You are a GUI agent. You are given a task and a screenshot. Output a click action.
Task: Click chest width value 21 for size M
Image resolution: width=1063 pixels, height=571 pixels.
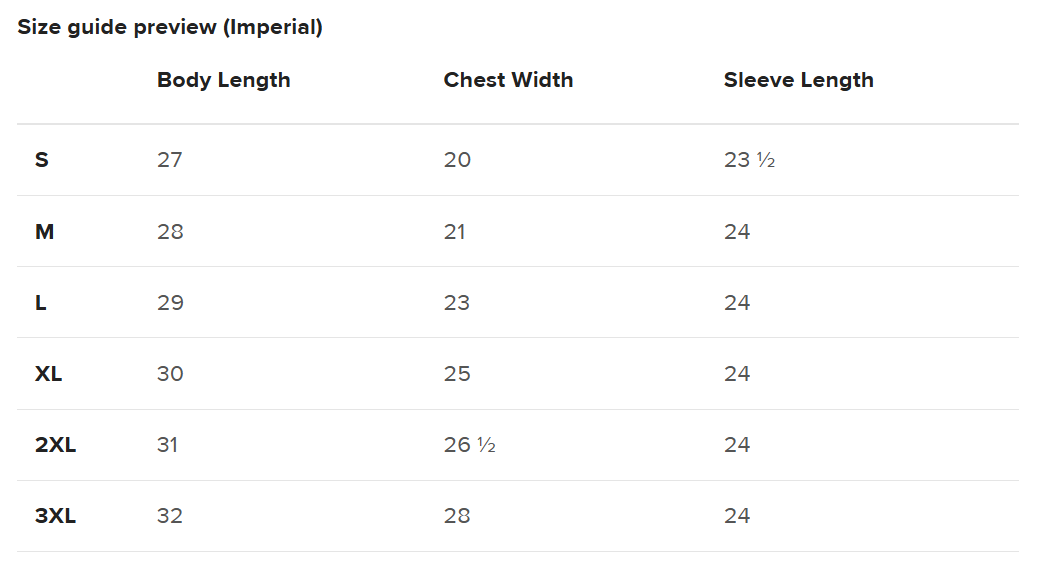tap(455, 232)
